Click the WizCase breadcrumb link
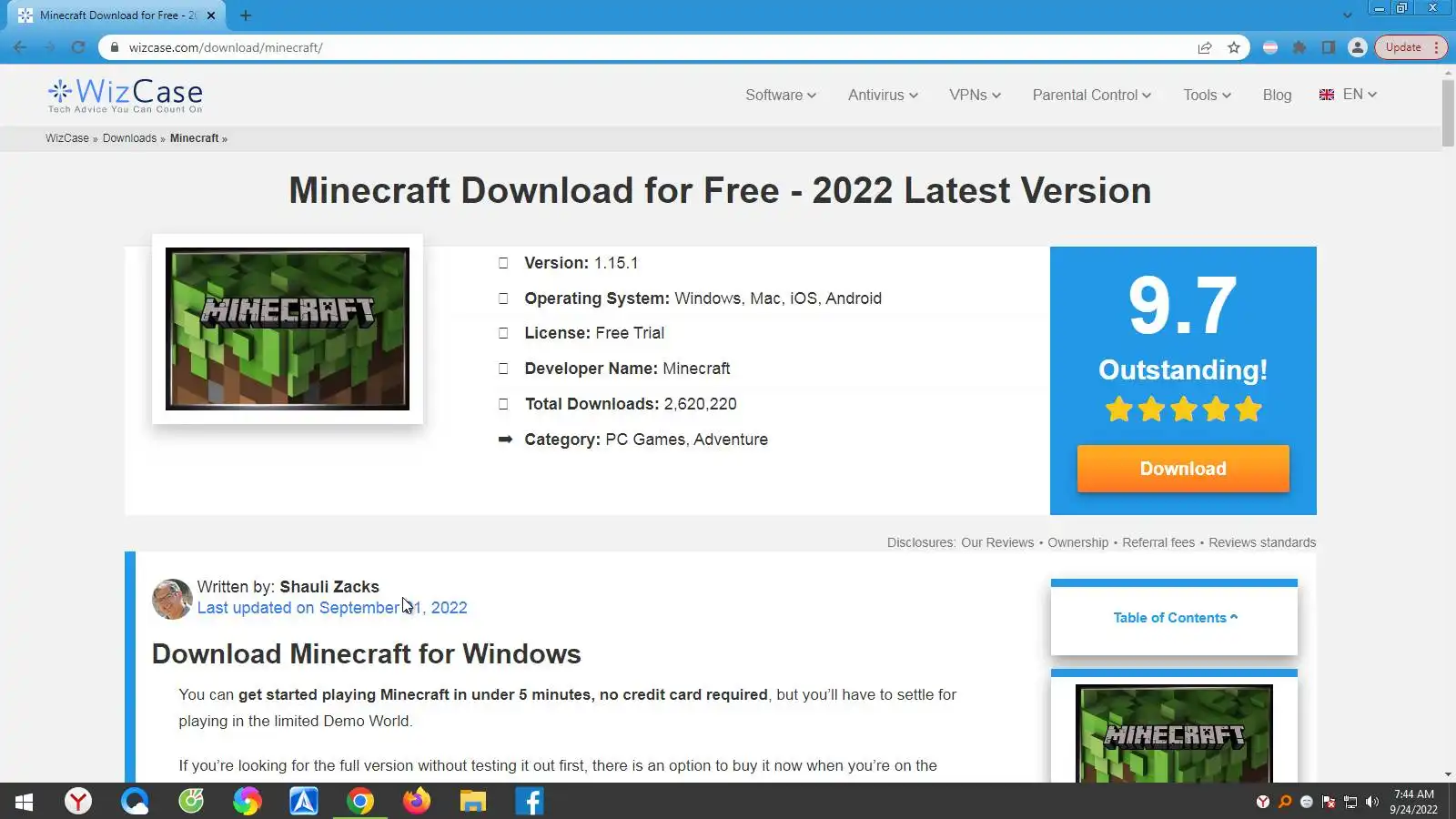This screenshot has height=819, width=1456. (67, 138)
